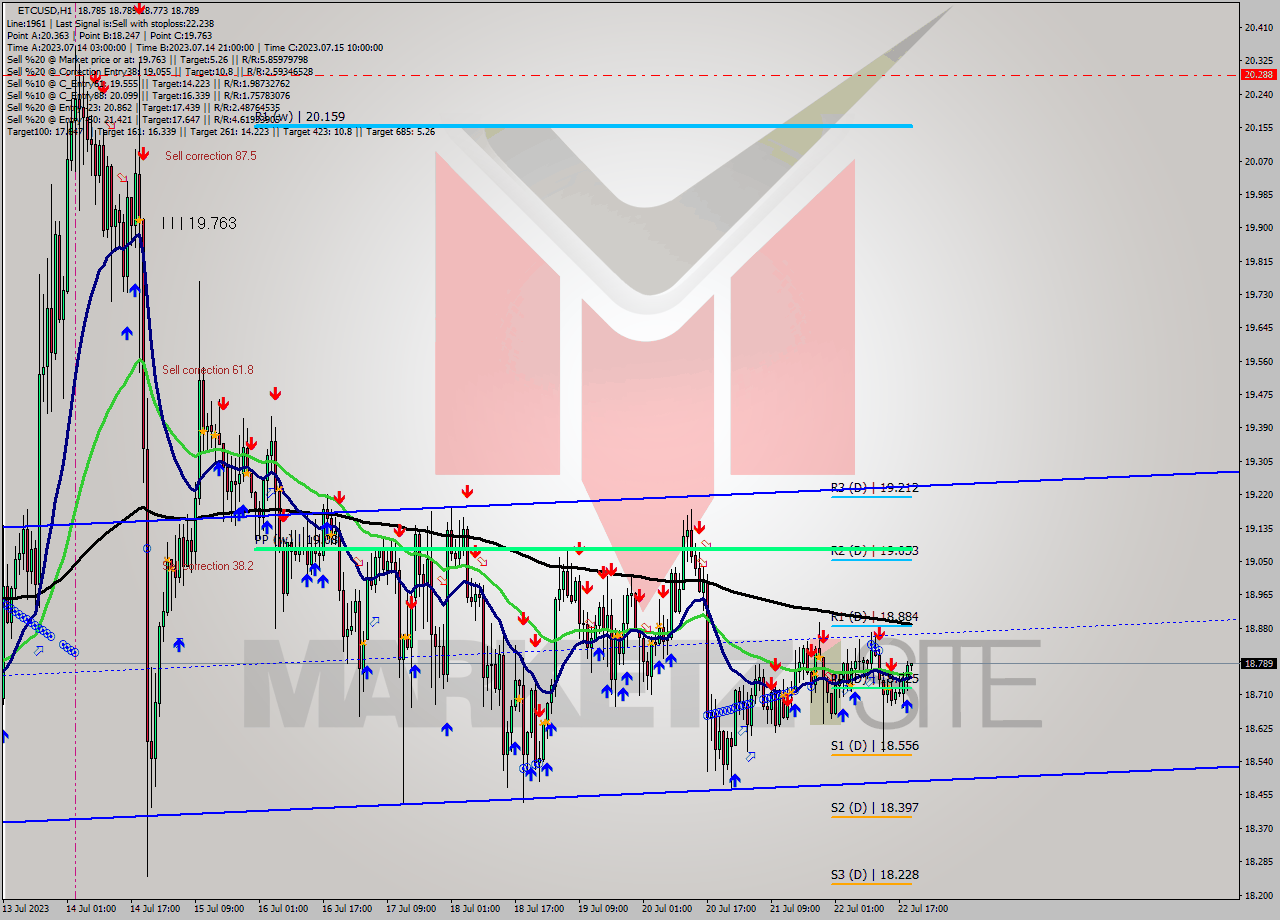
Task: Click the 18.370 price axis label
Action: click(x=1258, y=828)
